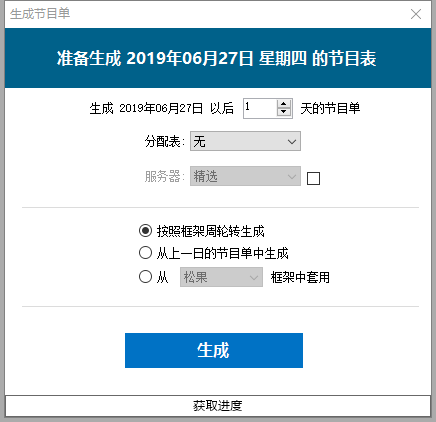This screenshot has height=422, width=436.
Task: Increase the days count with up arrow
Action: tap(284, 104)
